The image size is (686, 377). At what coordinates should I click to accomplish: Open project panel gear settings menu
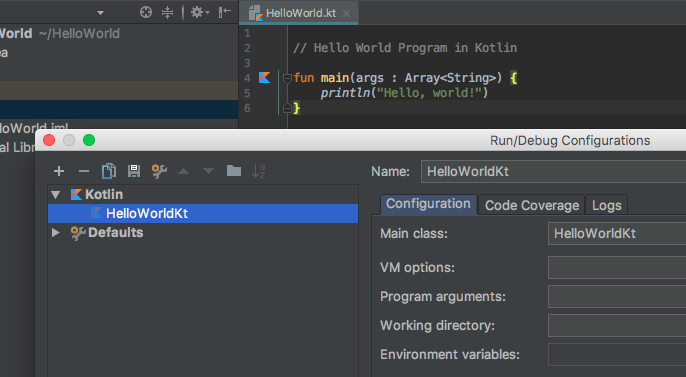point(200,12)
